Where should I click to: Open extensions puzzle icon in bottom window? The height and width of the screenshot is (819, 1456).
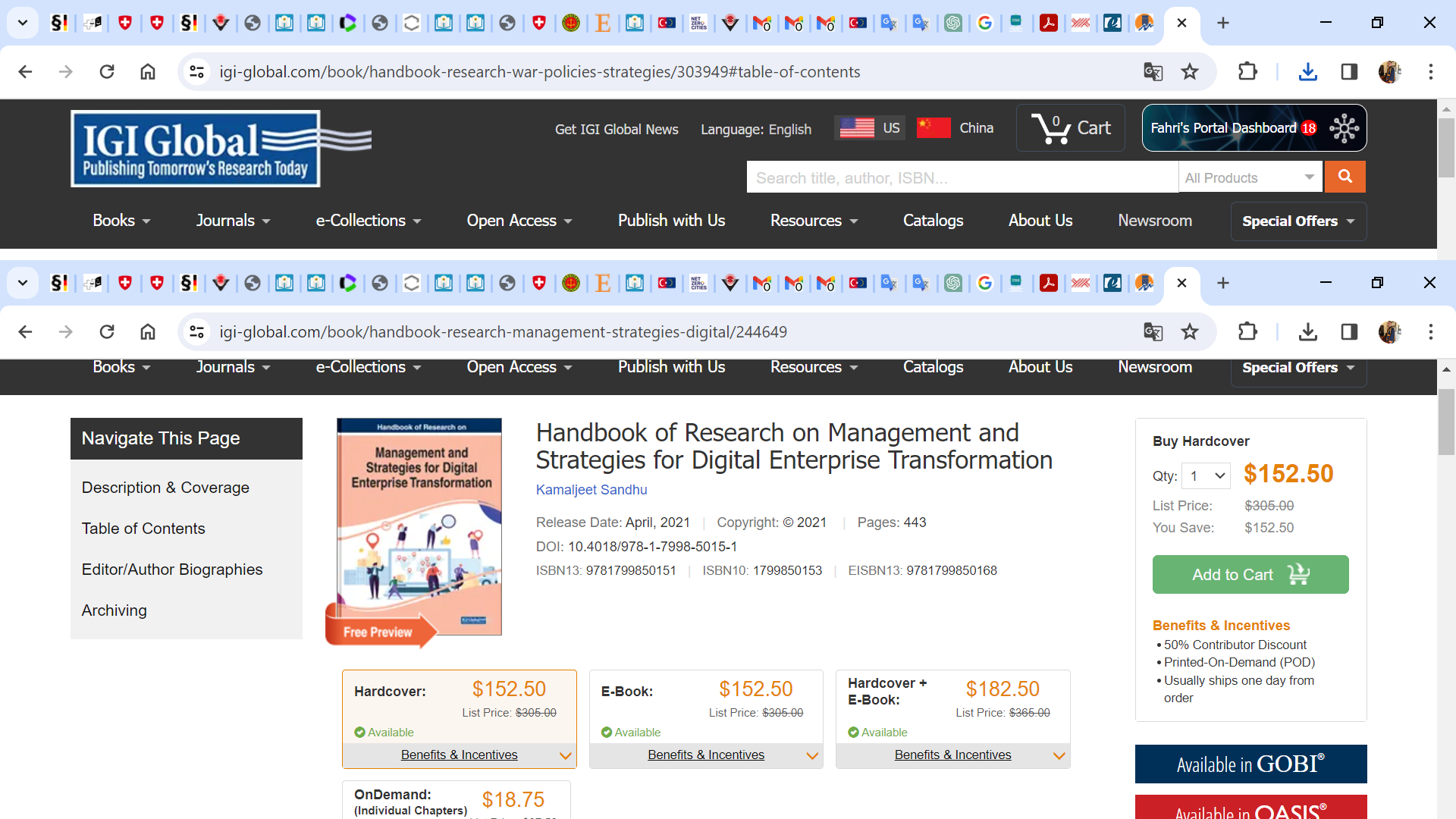pos(1247,332)
